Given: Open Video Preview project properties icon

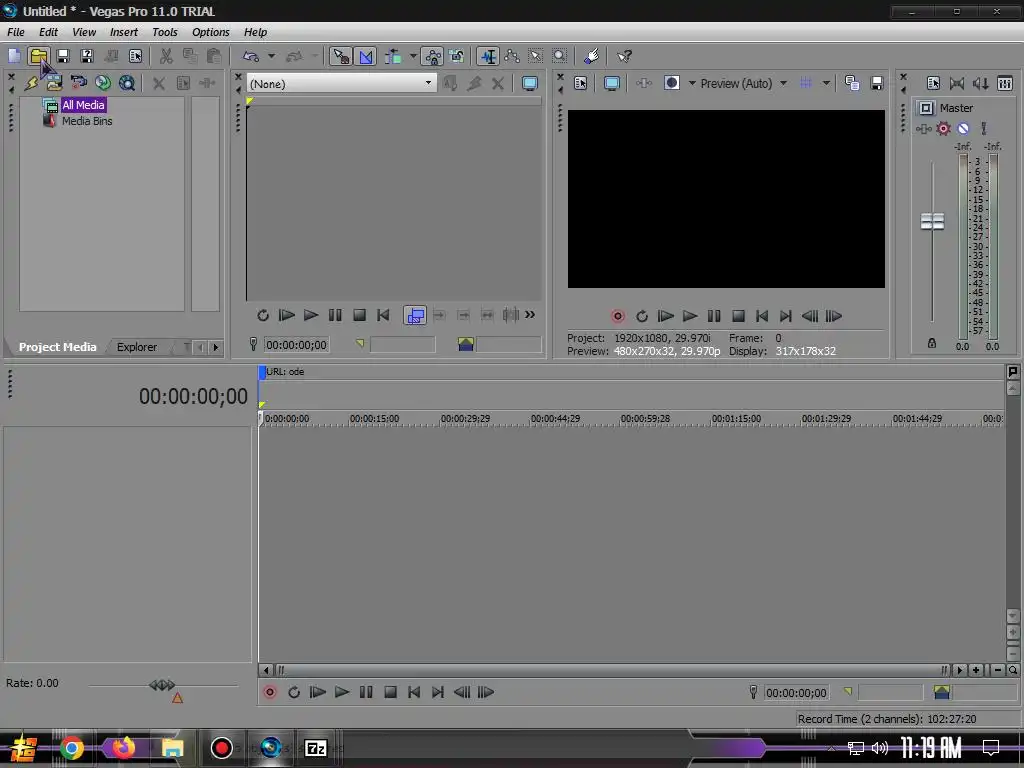Looking at the screenshot, I should (x=581, y=83).
